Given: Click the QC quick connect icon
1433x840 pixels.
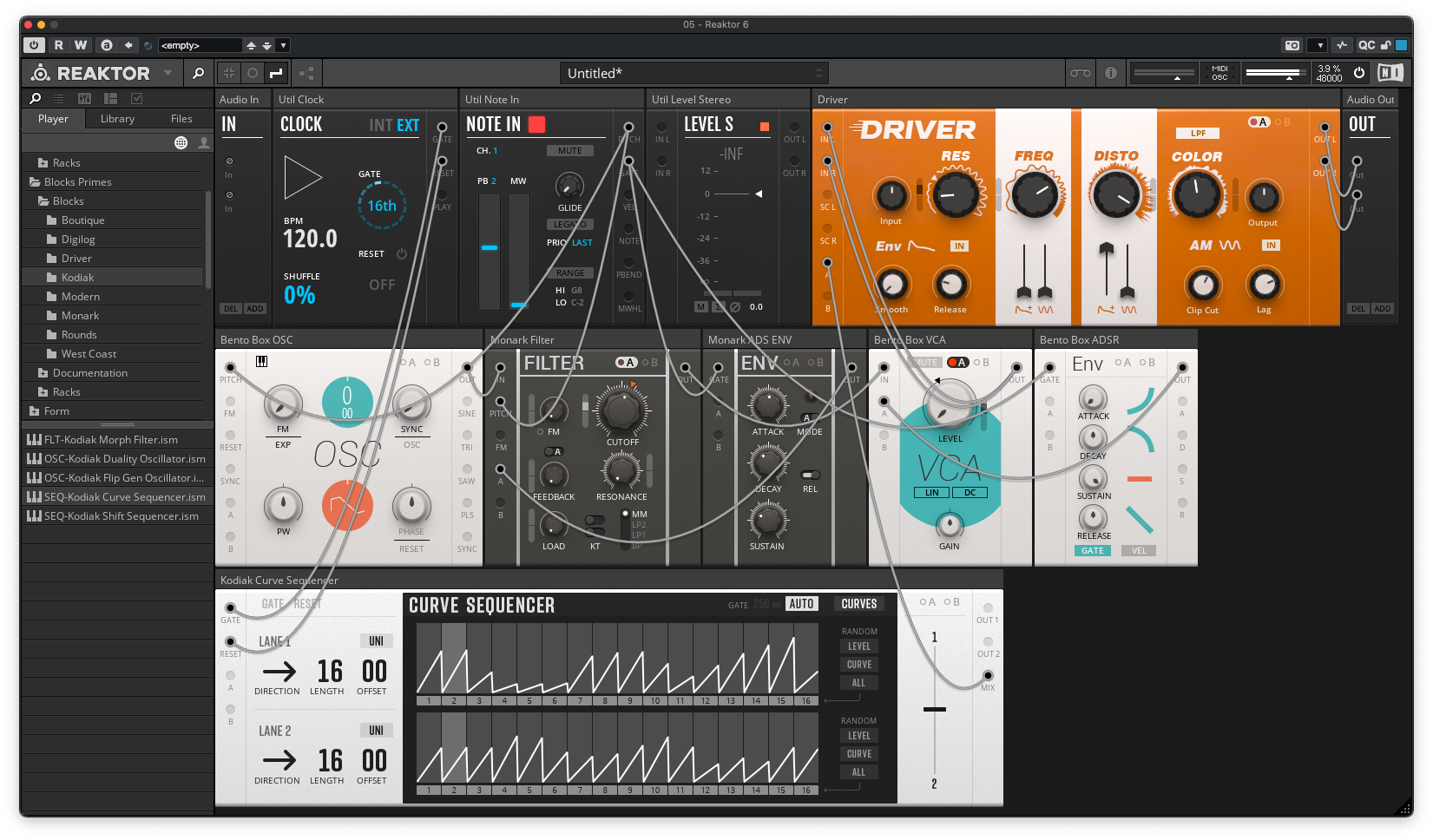Looking at the screenshot, I should [1367, 45].
